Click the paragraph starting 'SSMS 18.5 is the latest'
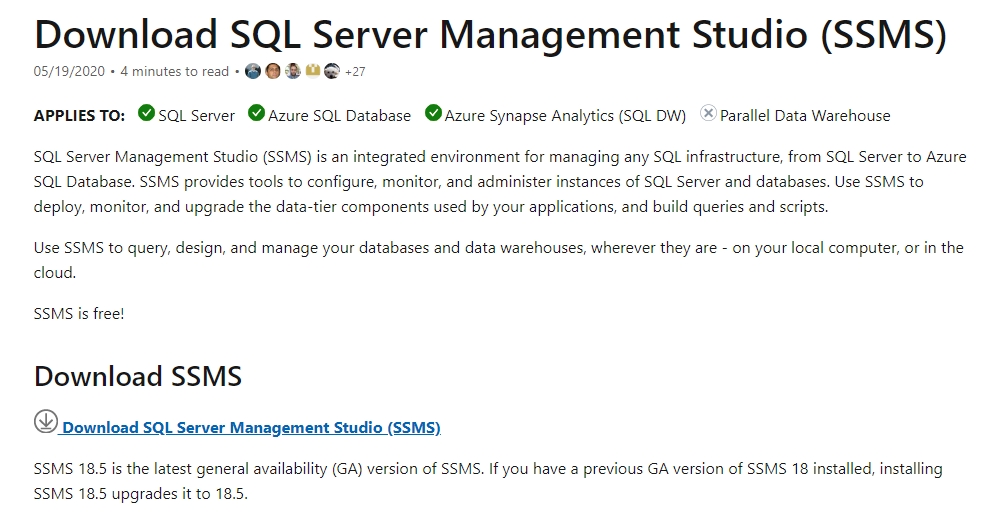Viewport: 994px width, 524px height. 488,482
